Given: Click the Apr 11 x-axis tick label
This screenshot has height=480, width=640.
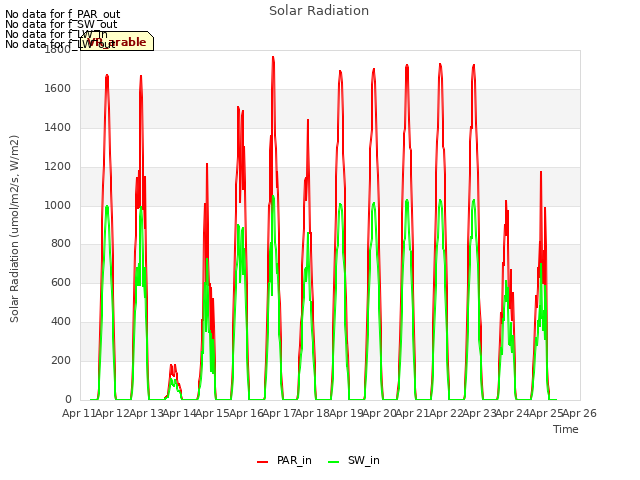Looking at the screenshot, I should pos(79,413).
